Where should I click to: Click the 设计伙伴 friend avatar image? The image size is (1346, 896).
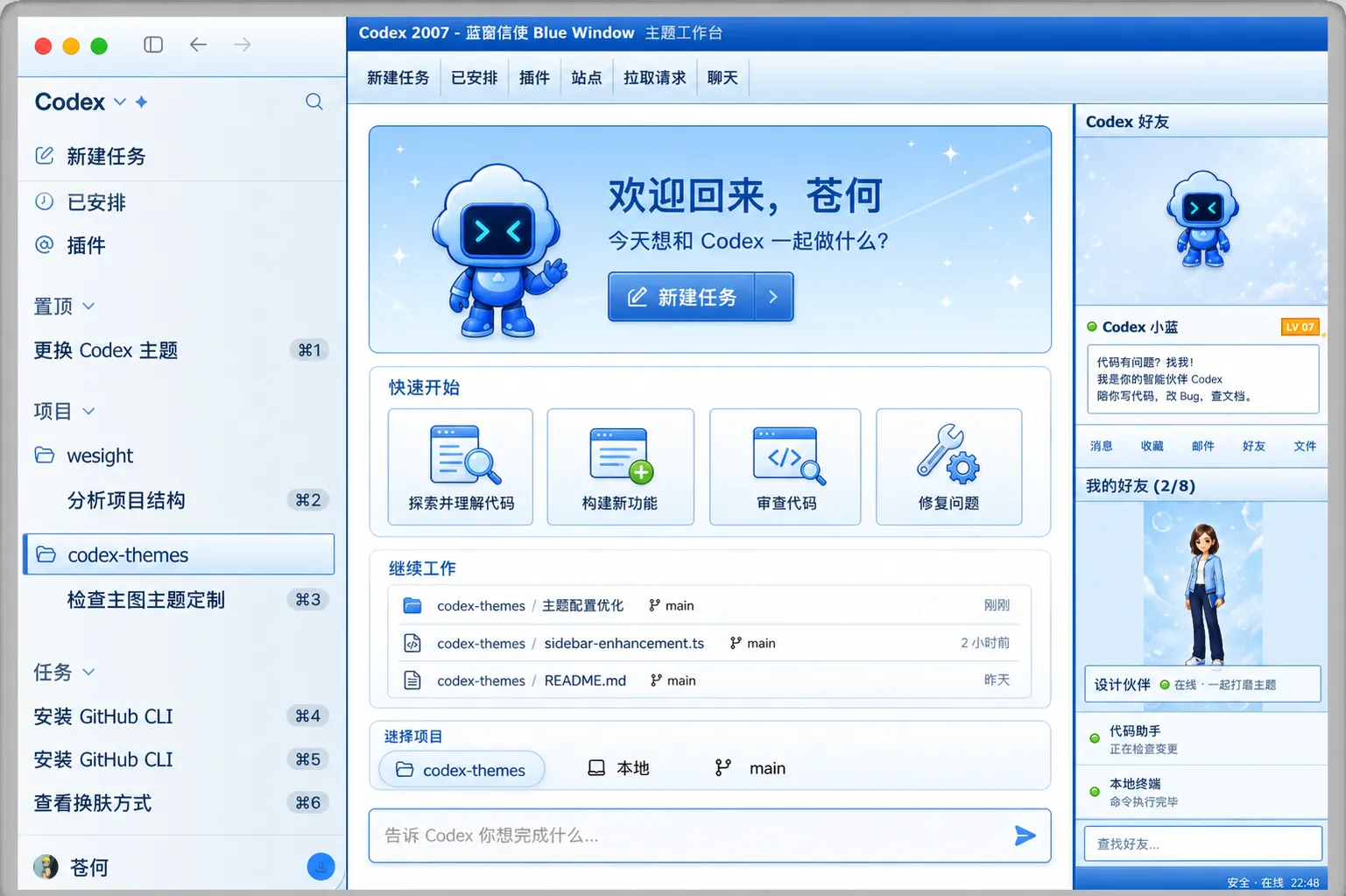[x=1203, y=583]
